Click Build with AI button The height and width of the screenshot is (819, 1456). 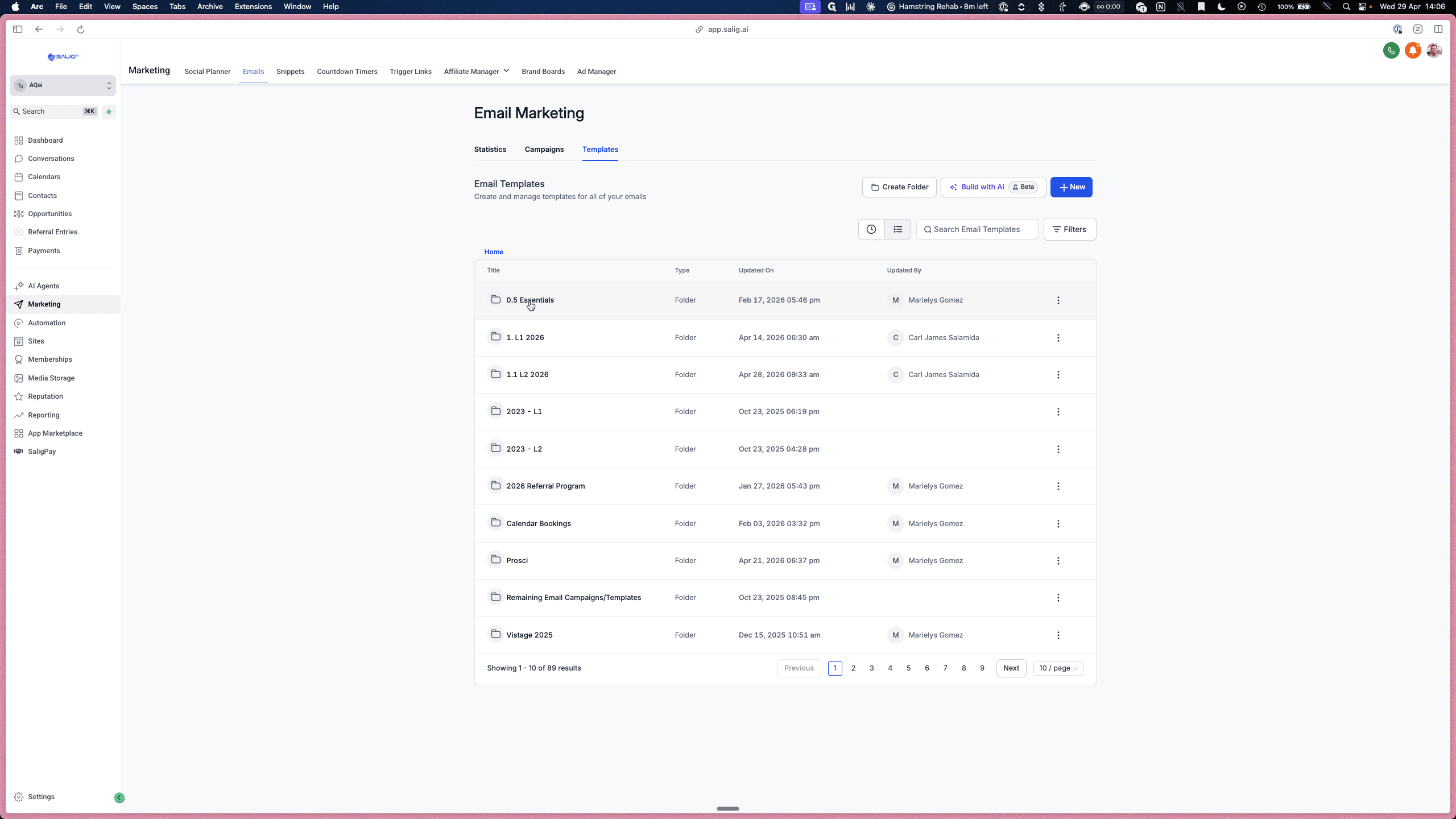[993, 187]
